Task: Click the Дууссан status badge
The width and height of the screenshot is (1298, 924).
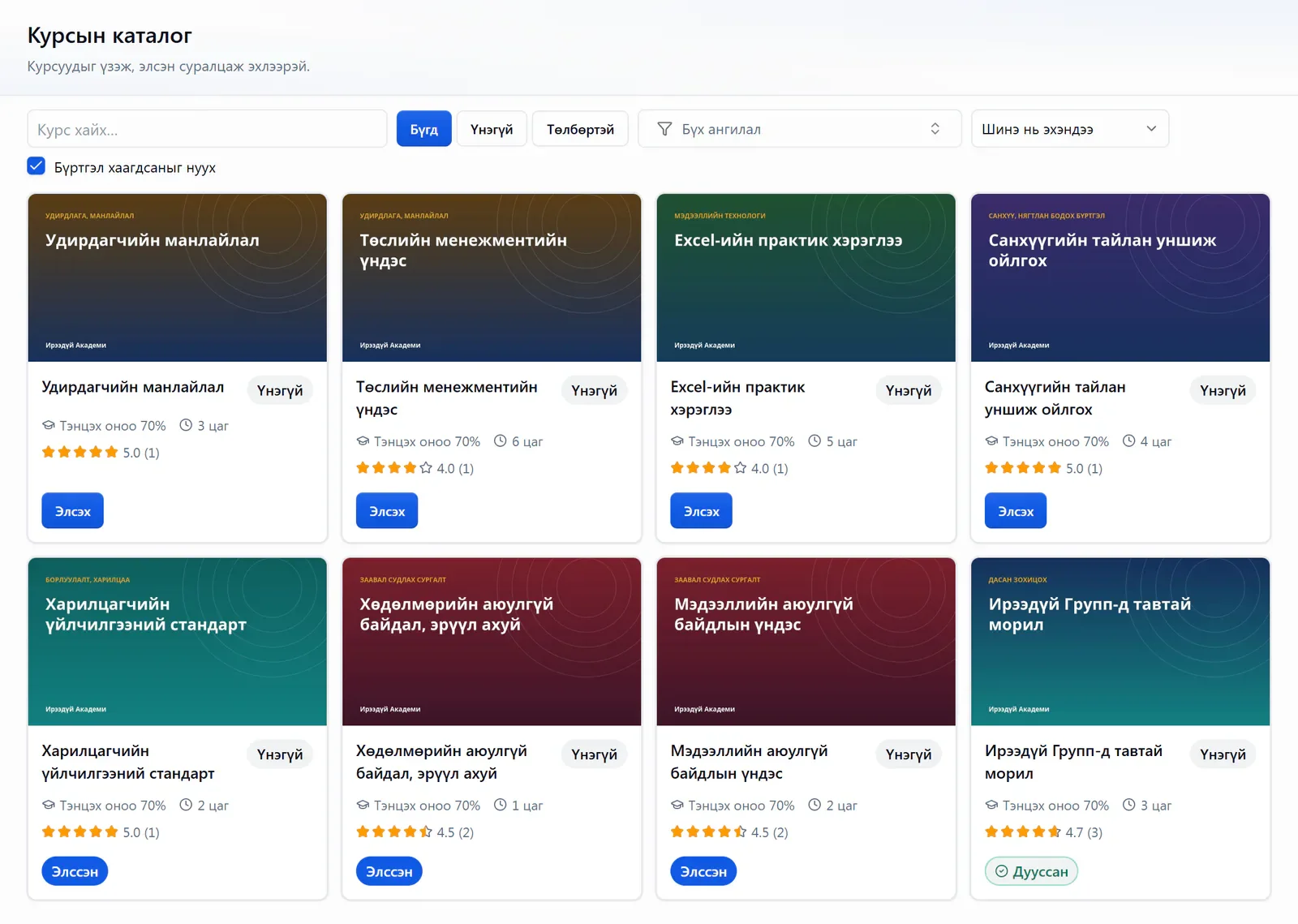Action: (1031, 871)
